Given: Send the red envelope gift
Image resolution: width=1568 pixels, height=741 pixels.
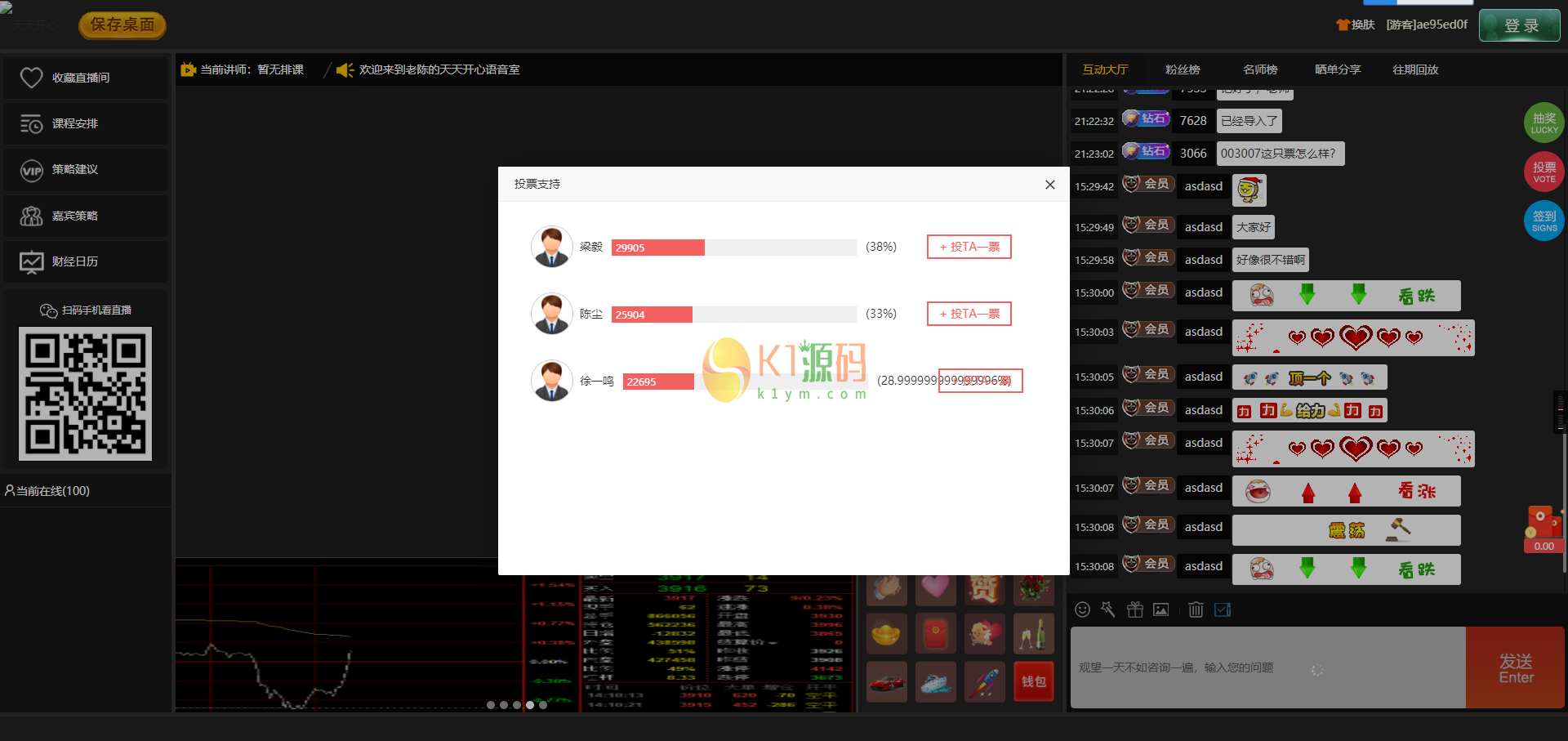Looking at the screenshot, I should (935, 634).
